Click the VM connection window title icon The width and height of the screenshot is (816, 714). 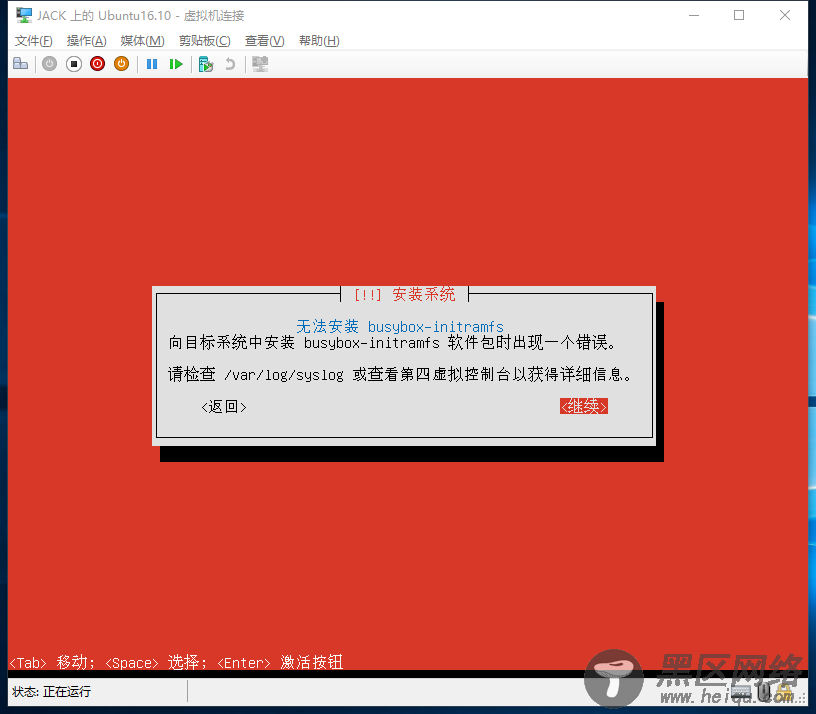pyautogui.click(x=23, y=15)
